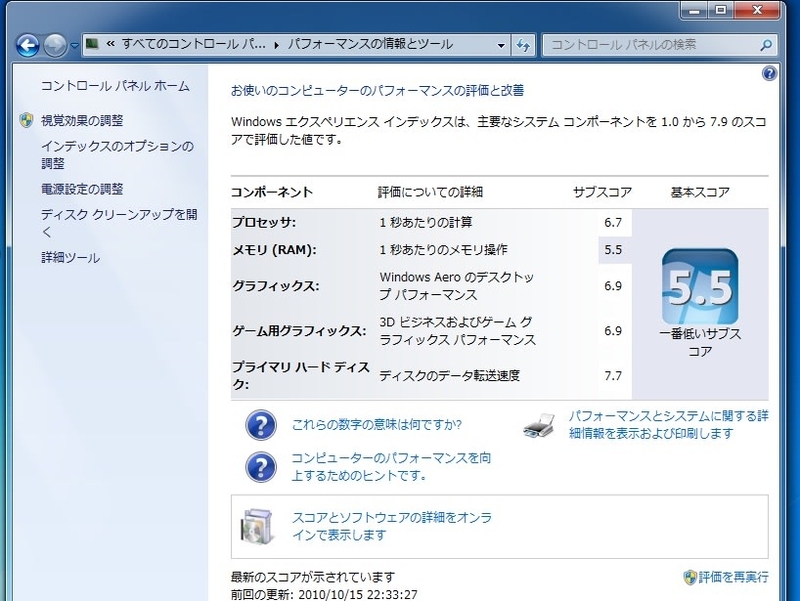Open コンピューターのパフォーマンスを向上するためのヒント link
800x601 pixels.
[391, 466]
